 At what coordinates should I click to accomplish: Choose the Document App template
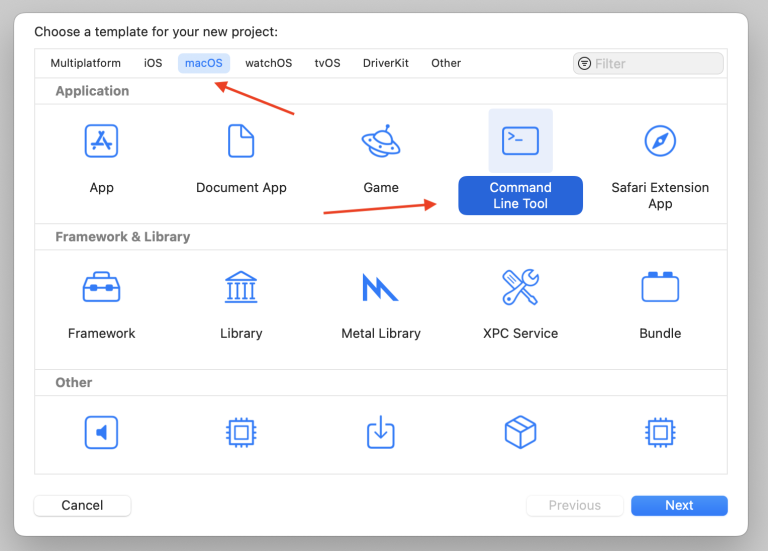241,142
